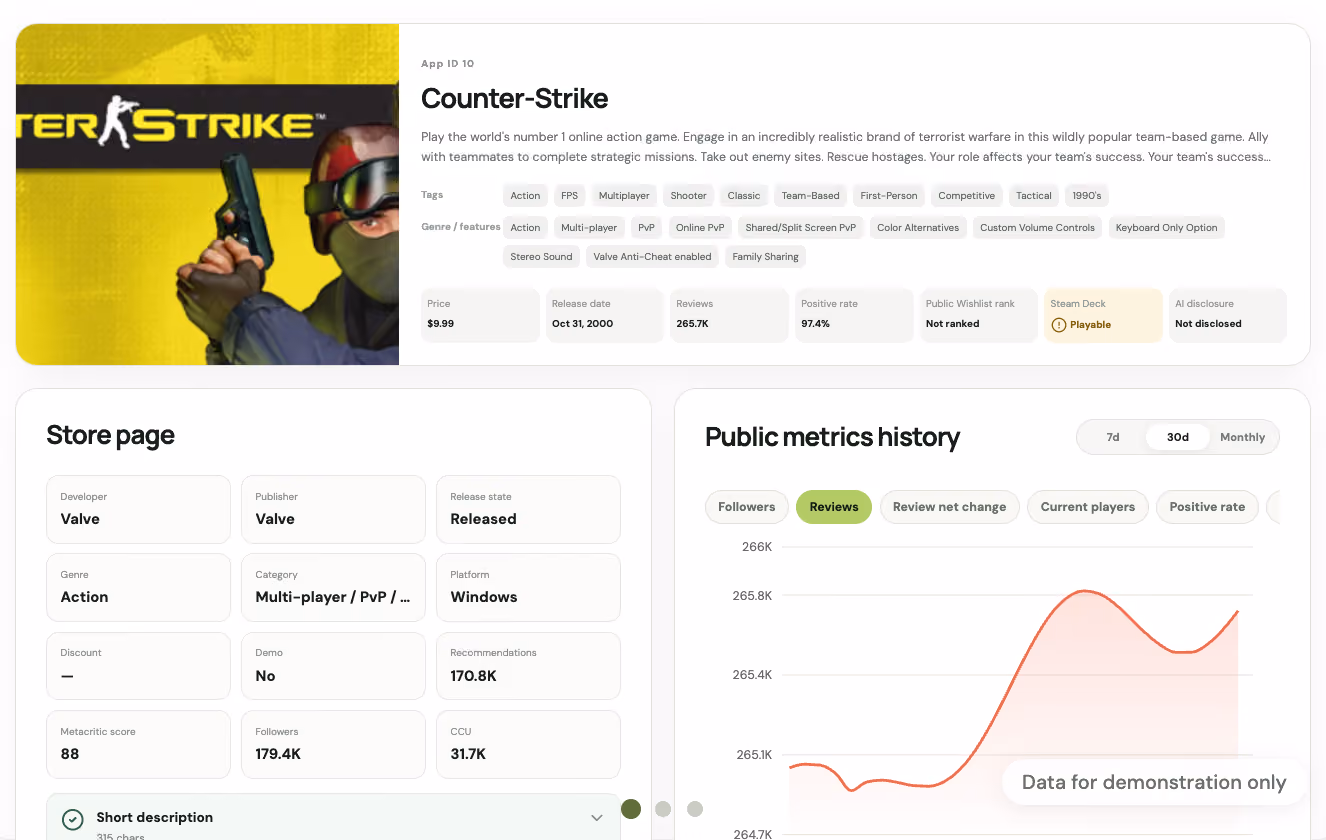Click the 265.8K chart axis label
This screenshot has height=840, width=1326.
click(752, 596)
